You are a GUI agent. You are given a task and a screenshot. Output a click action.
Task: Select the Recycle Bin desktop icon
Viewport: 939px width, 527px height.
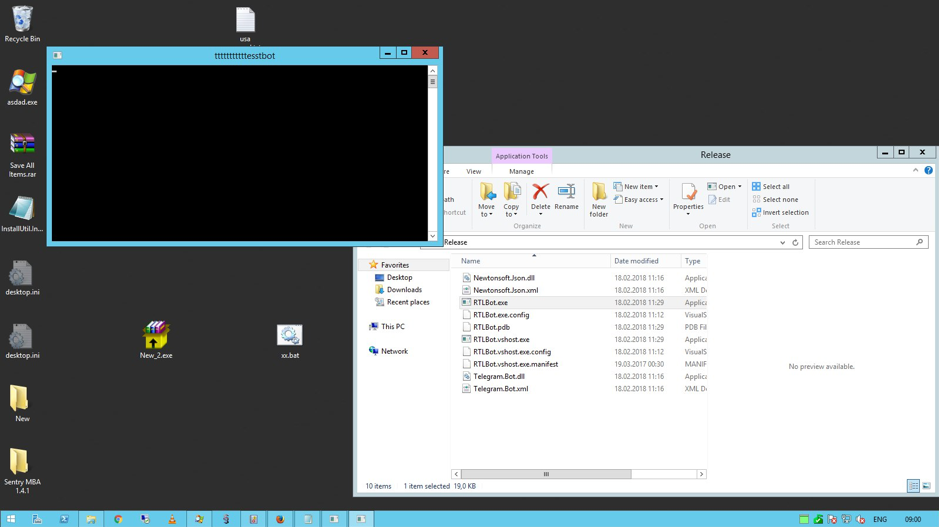(x=22, y=25)
